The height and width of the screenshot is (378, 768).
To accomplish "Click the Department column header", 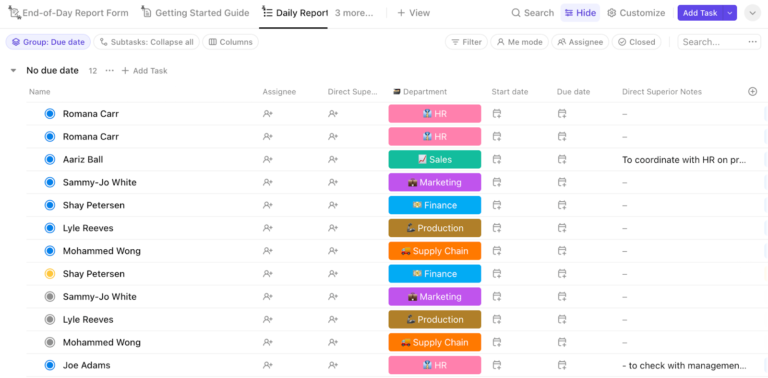I will [x=420, y=92].
